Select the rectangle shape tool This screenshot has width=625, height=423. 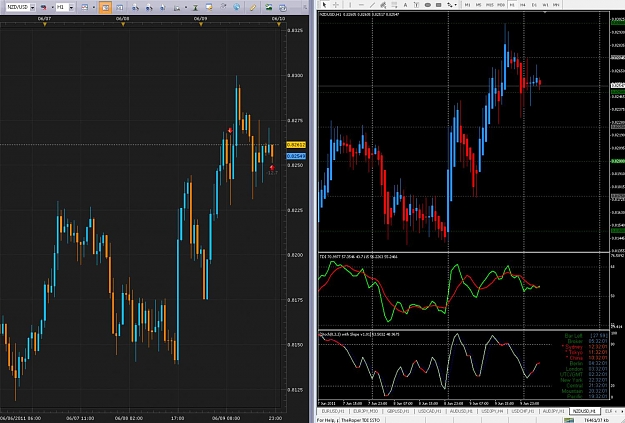coord(438,5)
